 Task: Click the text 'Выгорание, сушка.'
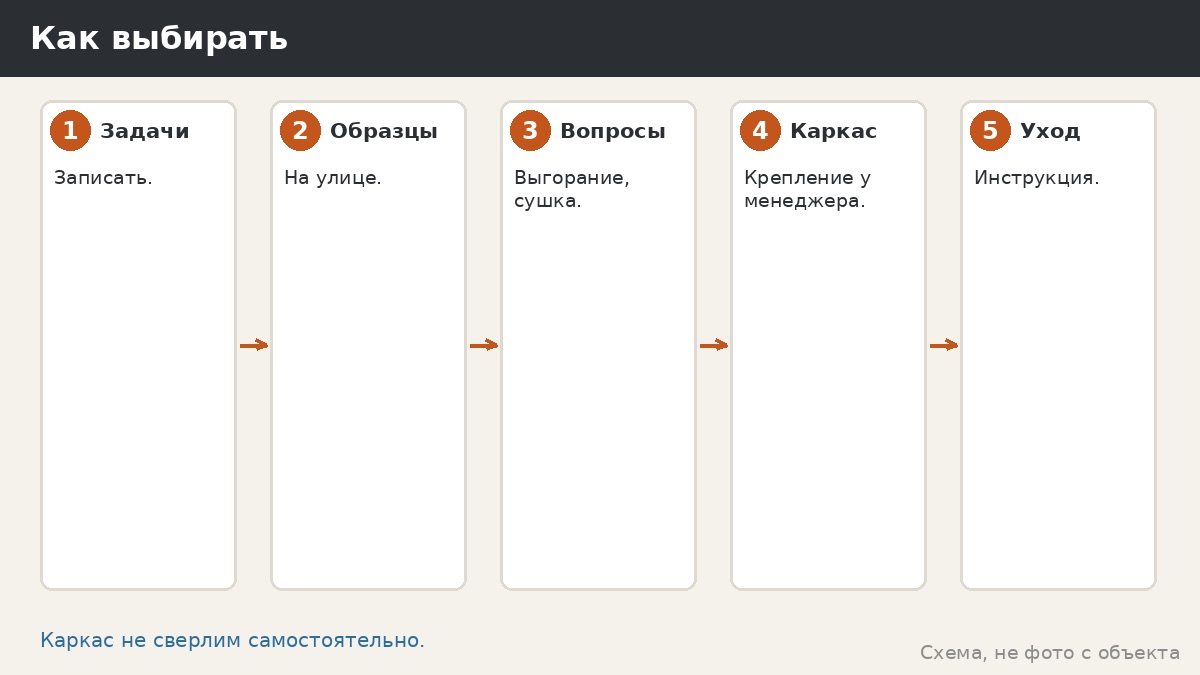click(x=572, y=190)
